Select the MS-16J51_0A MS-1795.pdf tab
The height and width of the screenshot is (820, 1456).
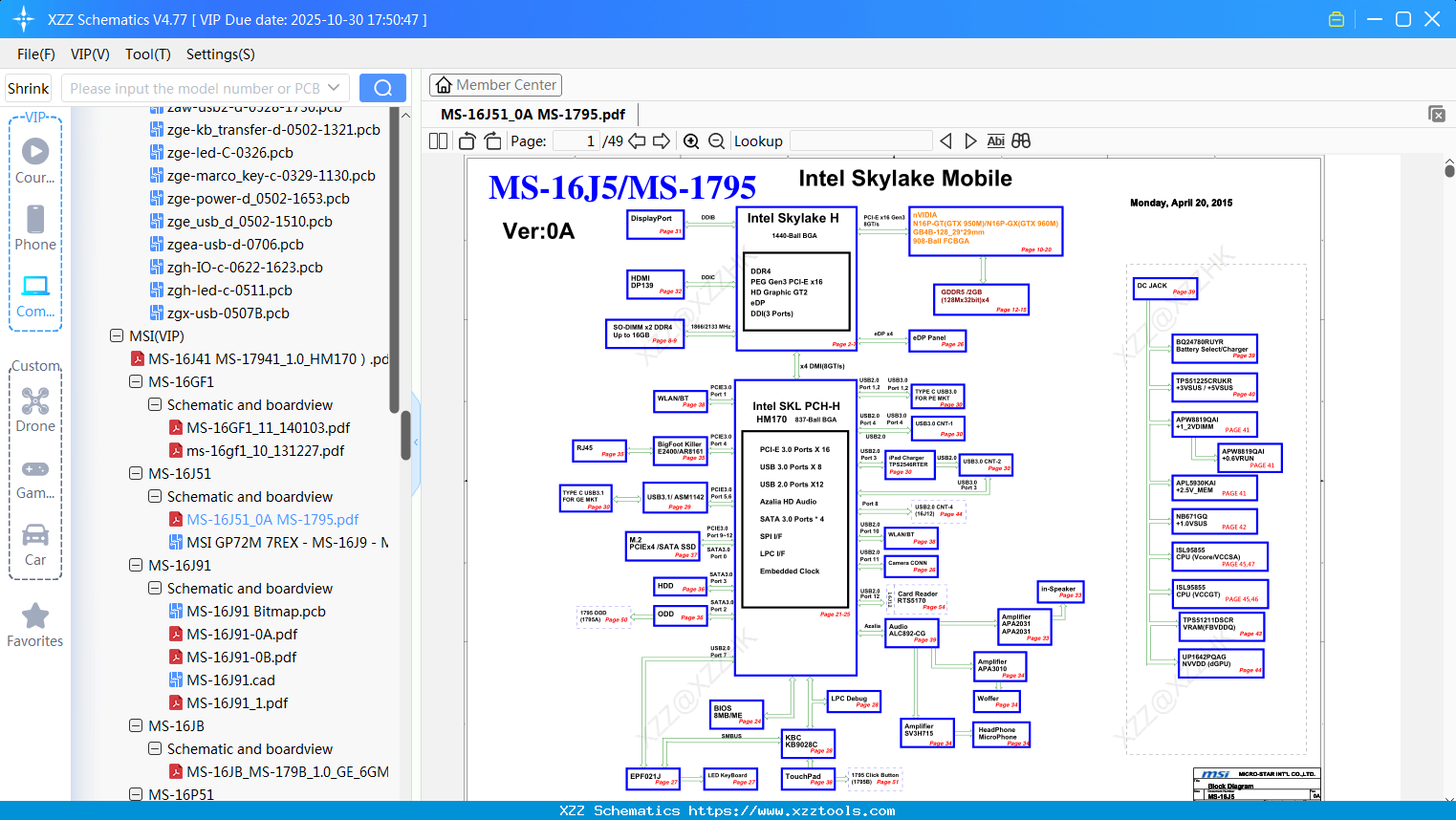coord(532,114)
